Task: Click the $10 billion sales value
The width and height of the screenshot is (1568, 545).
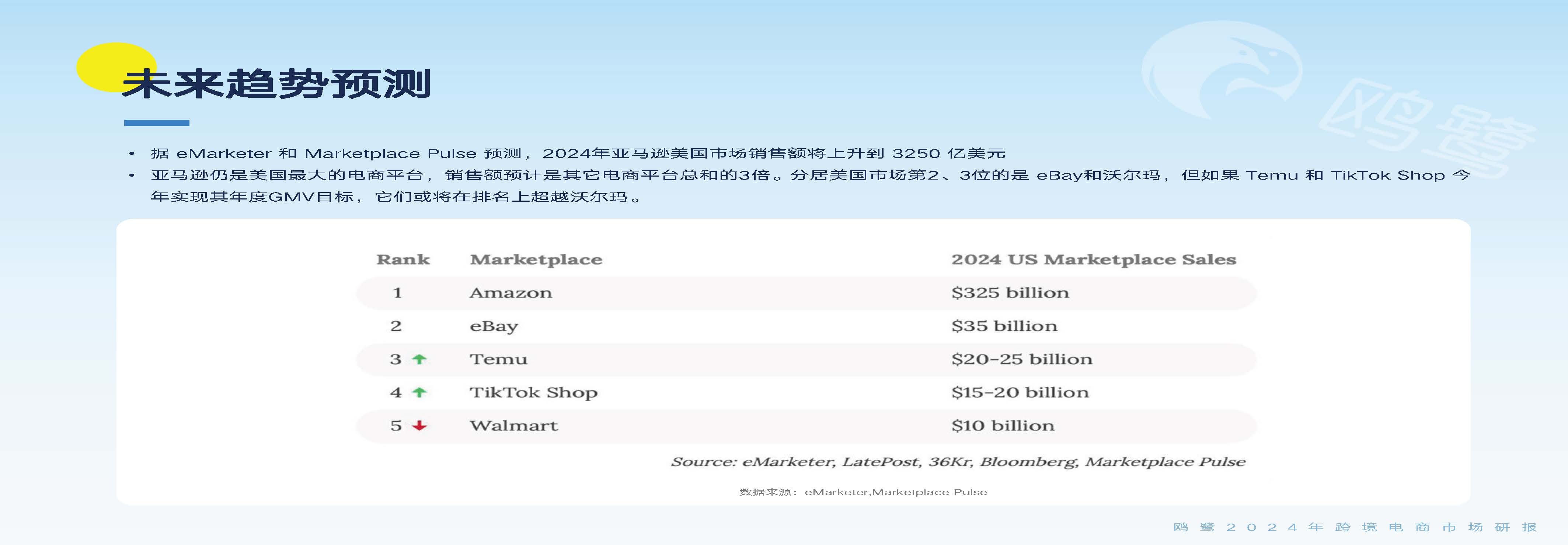Action: (1003, 426)
